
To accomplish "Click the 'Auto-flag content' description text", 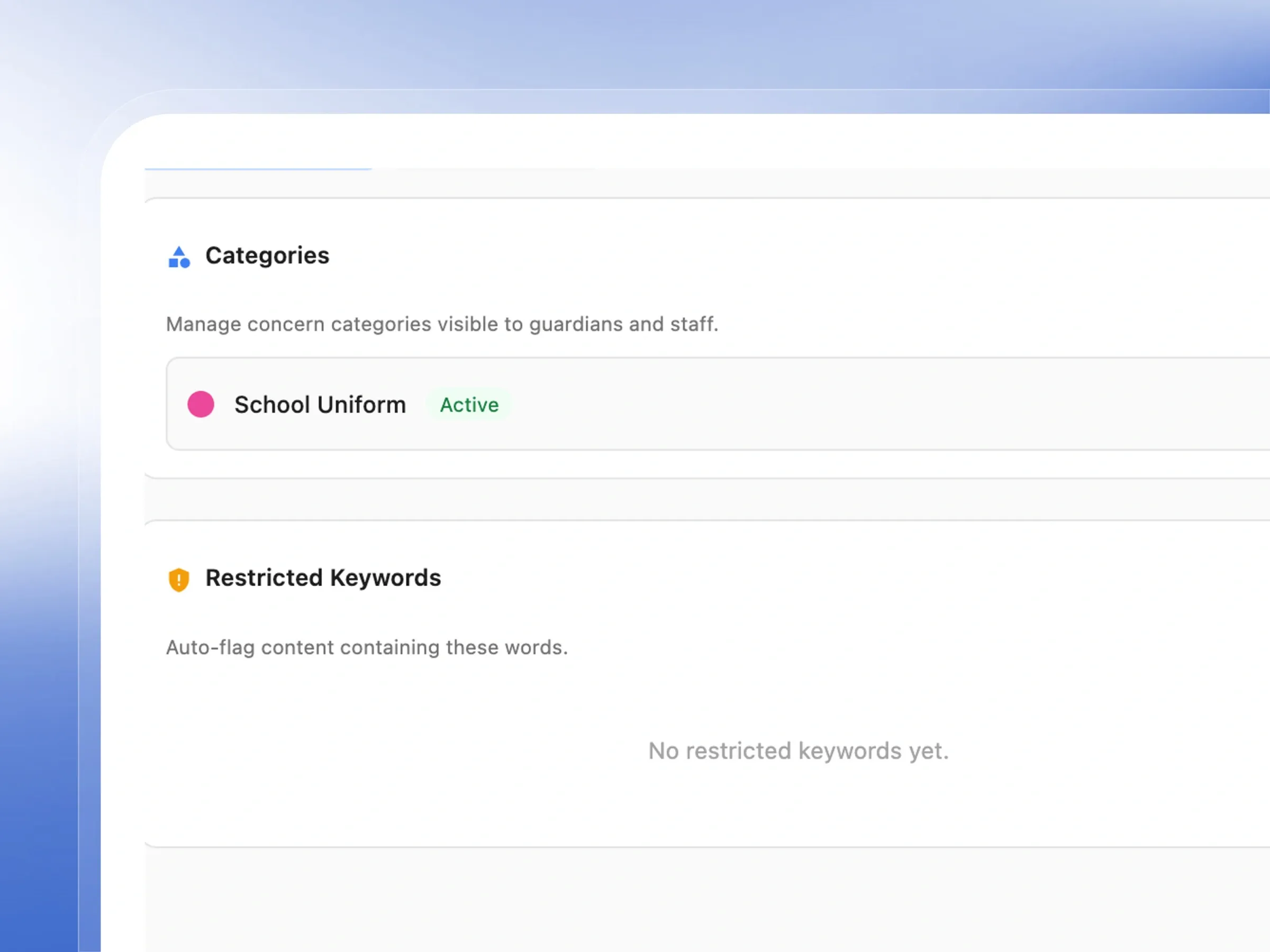I will (367, 647).
